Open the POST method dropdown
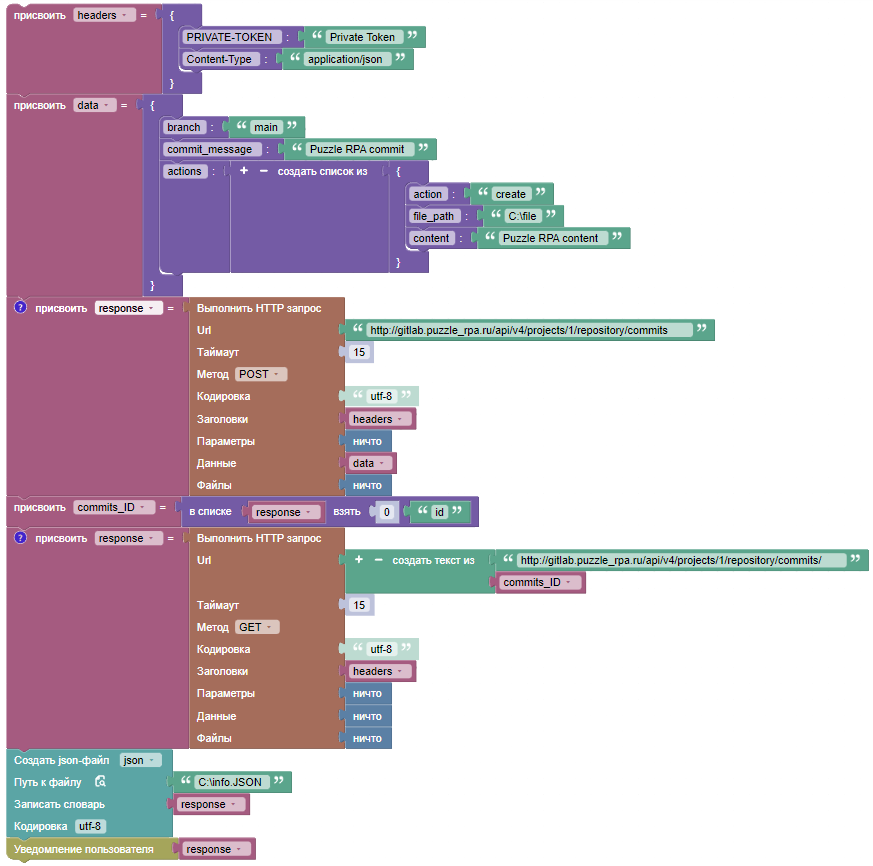The image size is (873, 866). pyautogui.click(x=261, y=374)
